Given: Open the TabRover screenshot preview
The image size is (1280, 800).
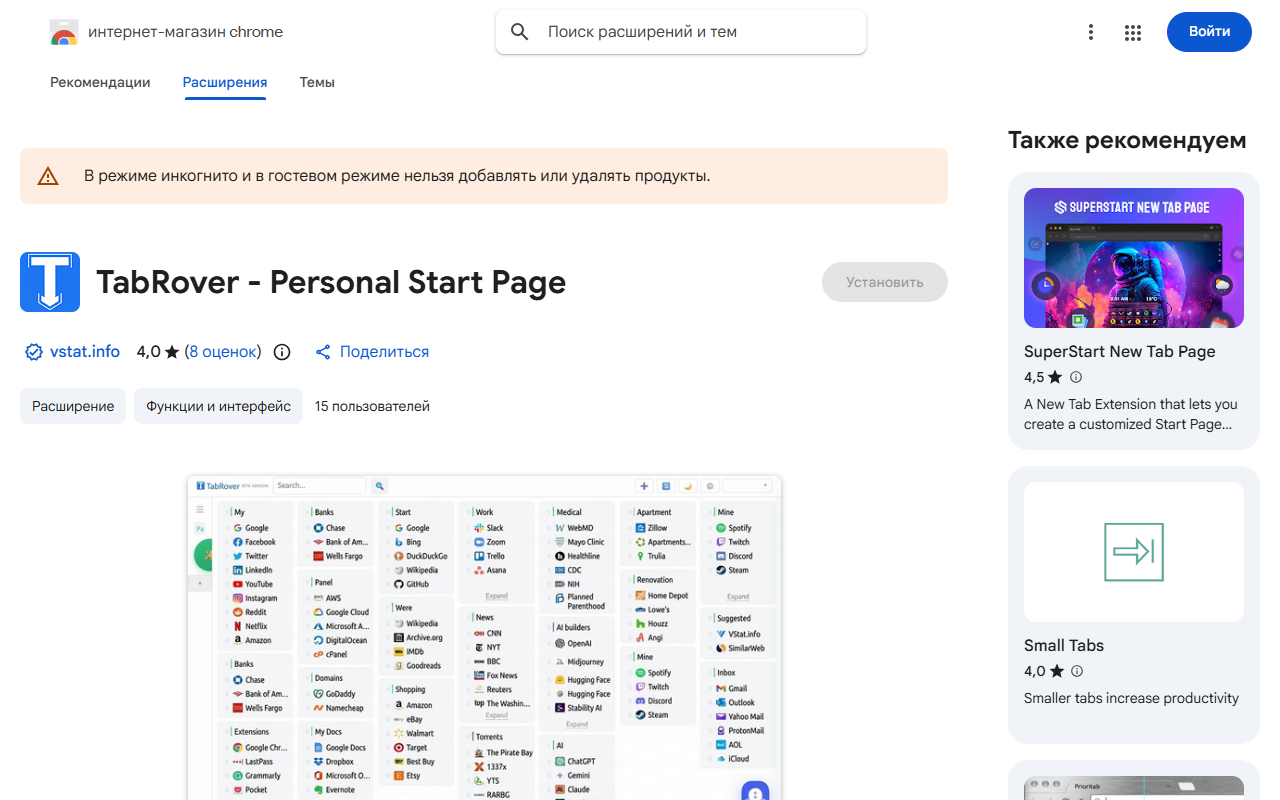Looking at the screenshot, I should (484, 637).
